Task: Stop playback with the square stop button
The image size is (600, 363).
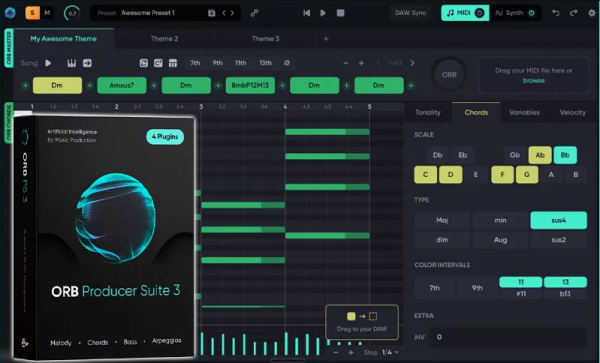Action: point(340,13)
